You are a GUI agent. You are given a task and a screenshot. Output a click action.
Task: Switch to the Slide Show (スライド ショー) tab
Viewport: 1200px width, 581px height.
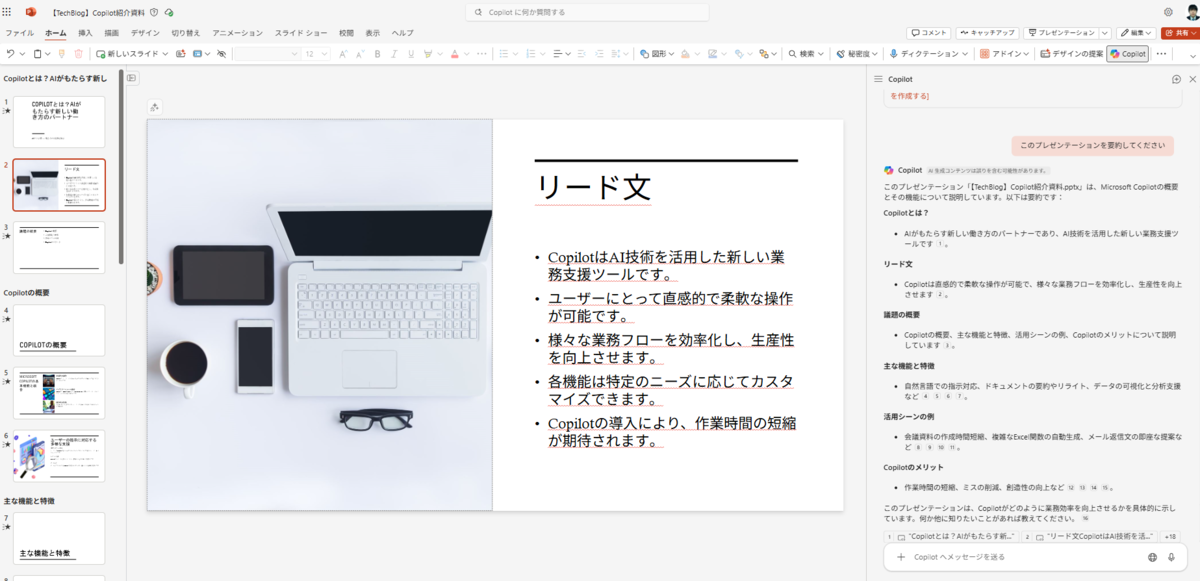pyautogui.click(x=300, y=33)
